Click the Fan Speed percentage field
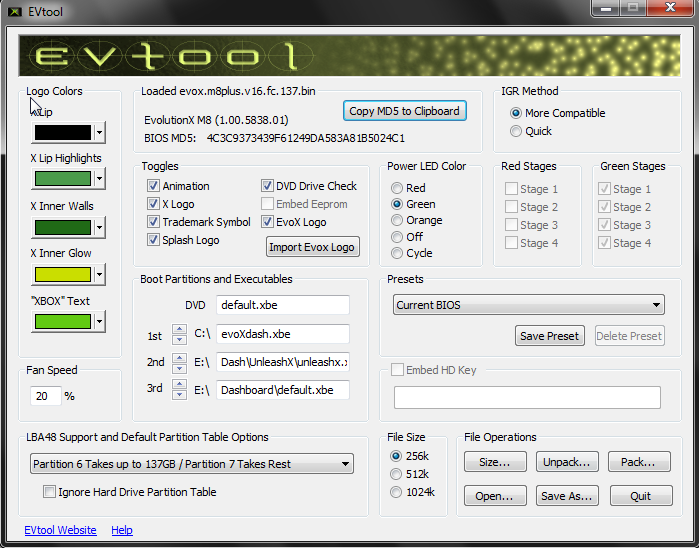699x548 pixels. click(x=45, y=396)
